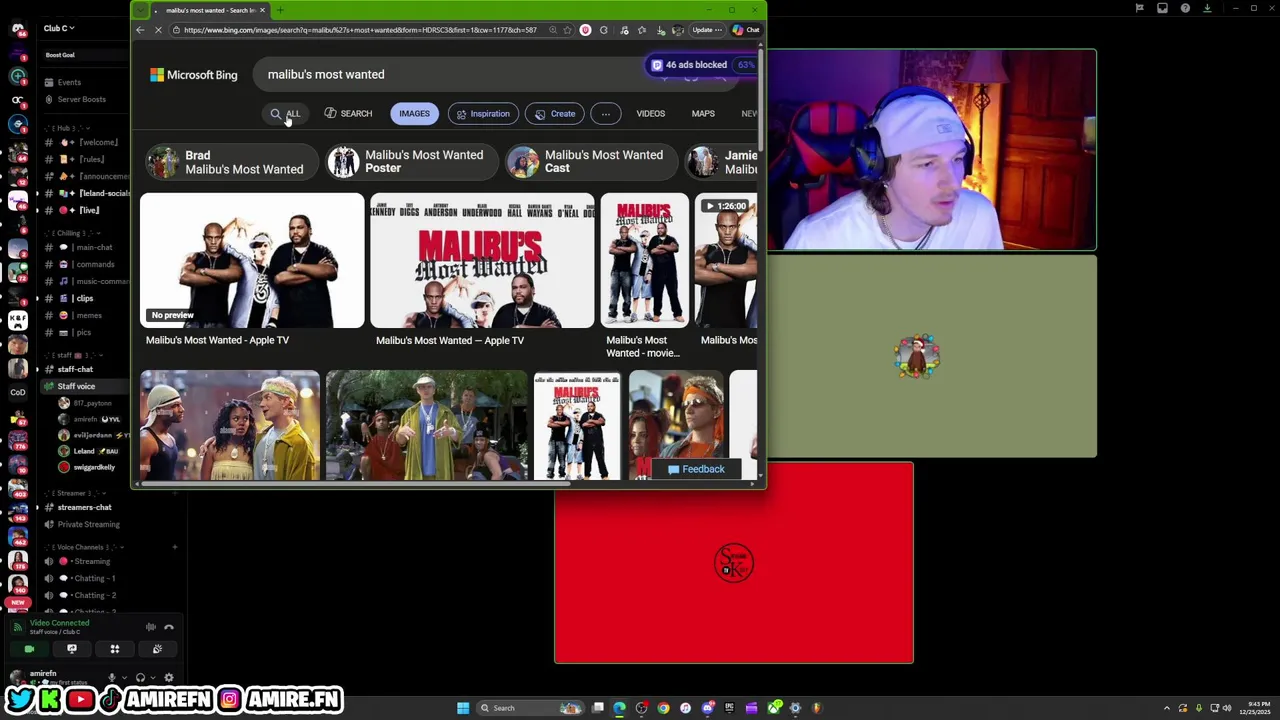Image resolution: width=1280 pixels, height=720 pixels.
Task: Expand the Club C server dropdown
Action: pos(59,28)
